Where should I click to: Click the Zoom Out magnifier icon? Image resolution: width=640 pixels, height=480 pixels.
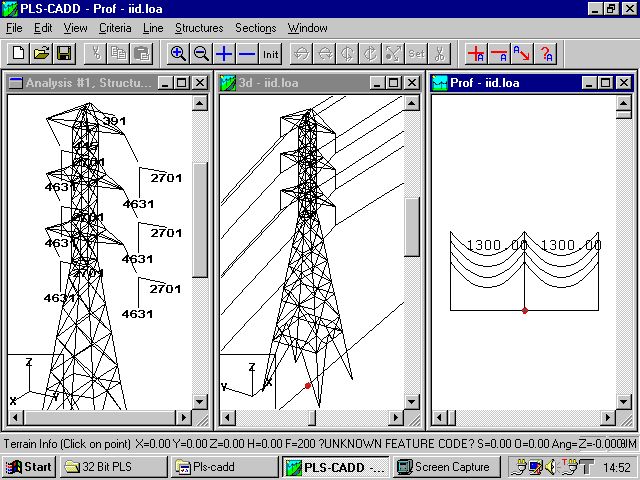pos(201,53)
